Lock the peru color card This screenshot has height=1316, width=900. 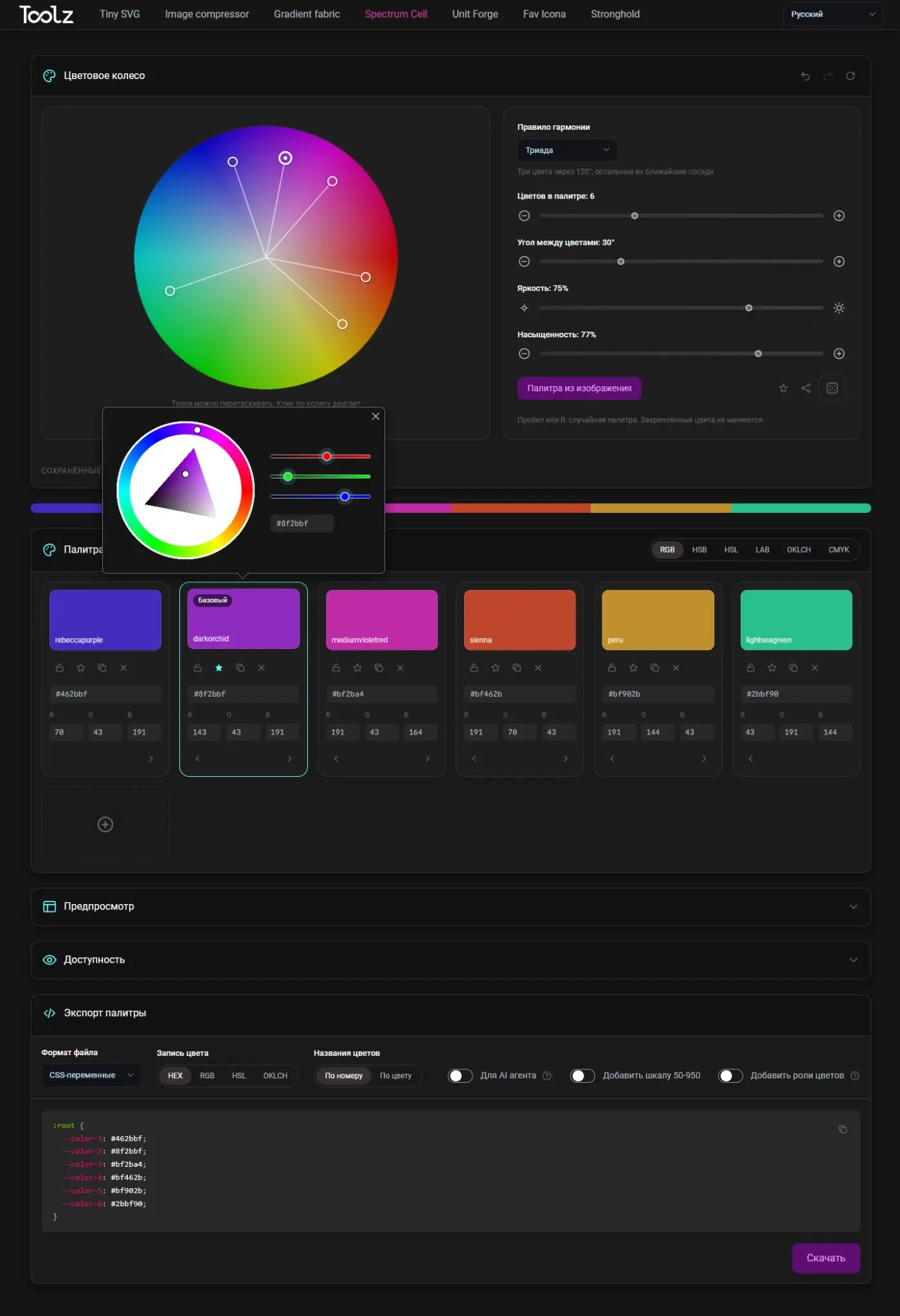(612, 668)
